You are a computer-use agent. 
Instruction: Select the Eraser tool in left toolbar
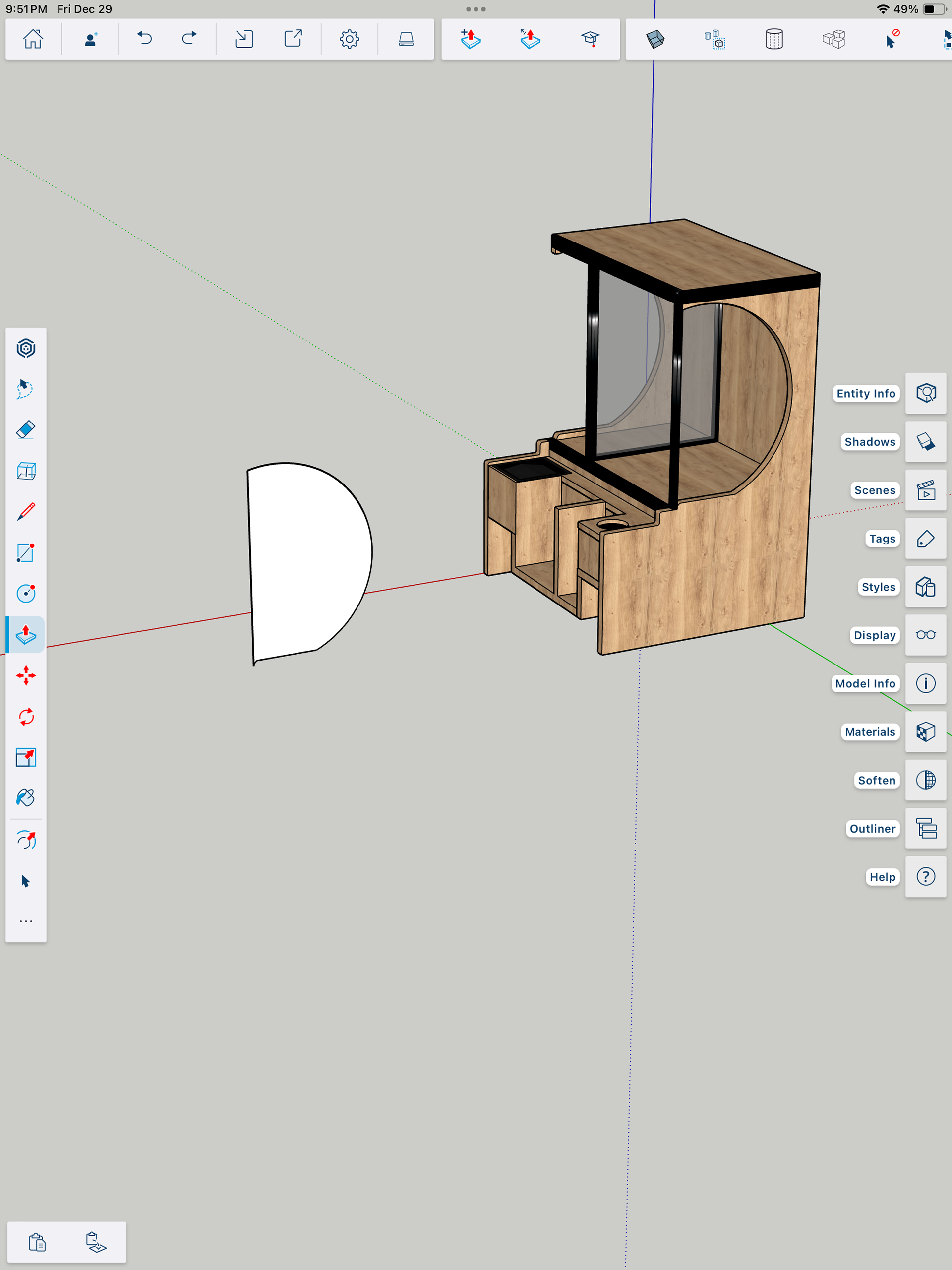click(x=26, y=430)
